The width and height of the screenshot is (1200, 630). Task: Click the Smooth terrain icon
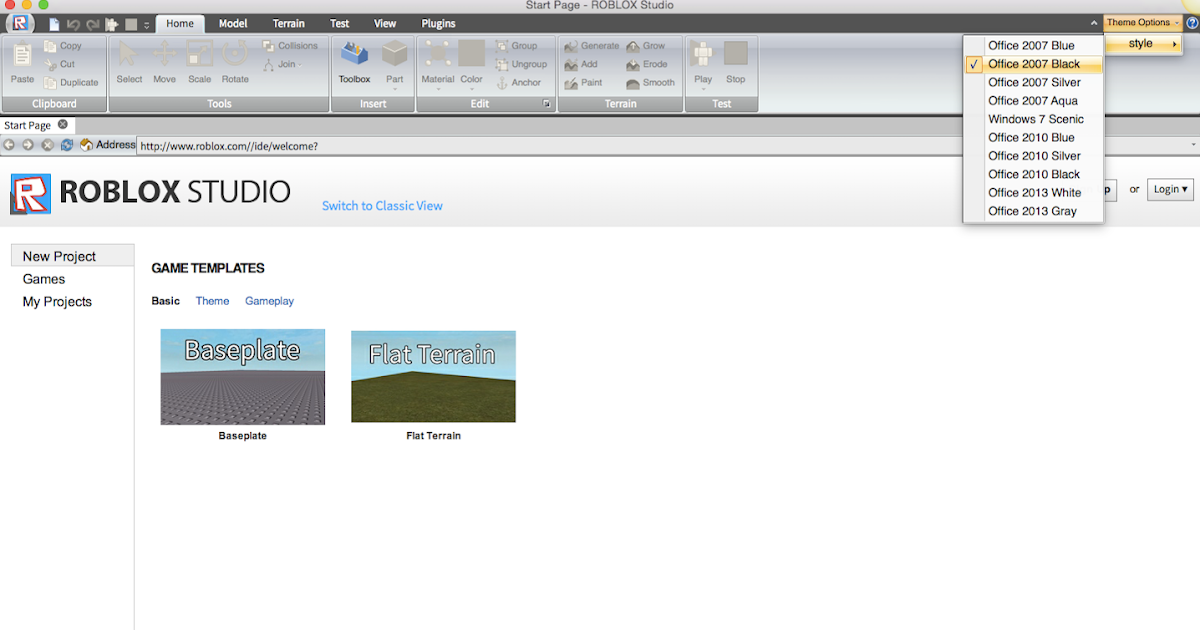click(x=634, y=83)
